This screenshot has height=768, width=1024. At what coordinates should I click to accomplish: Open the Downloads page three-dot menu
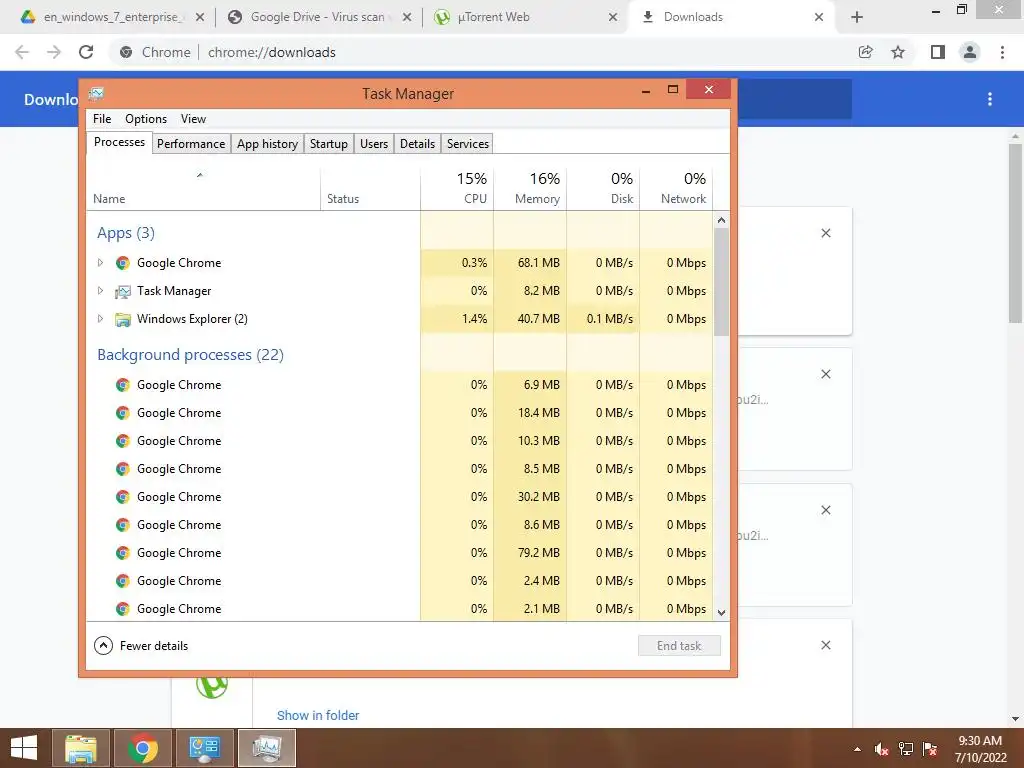pyautogui.click(x=990, y=99)
